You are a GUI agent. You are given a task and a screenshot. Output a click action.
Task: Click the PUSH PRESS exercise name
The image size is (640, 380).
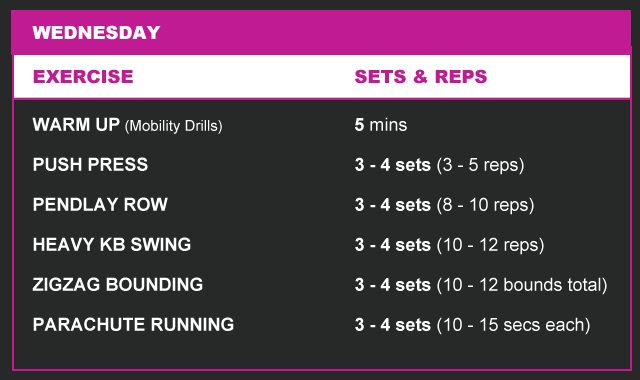point(90,164)
